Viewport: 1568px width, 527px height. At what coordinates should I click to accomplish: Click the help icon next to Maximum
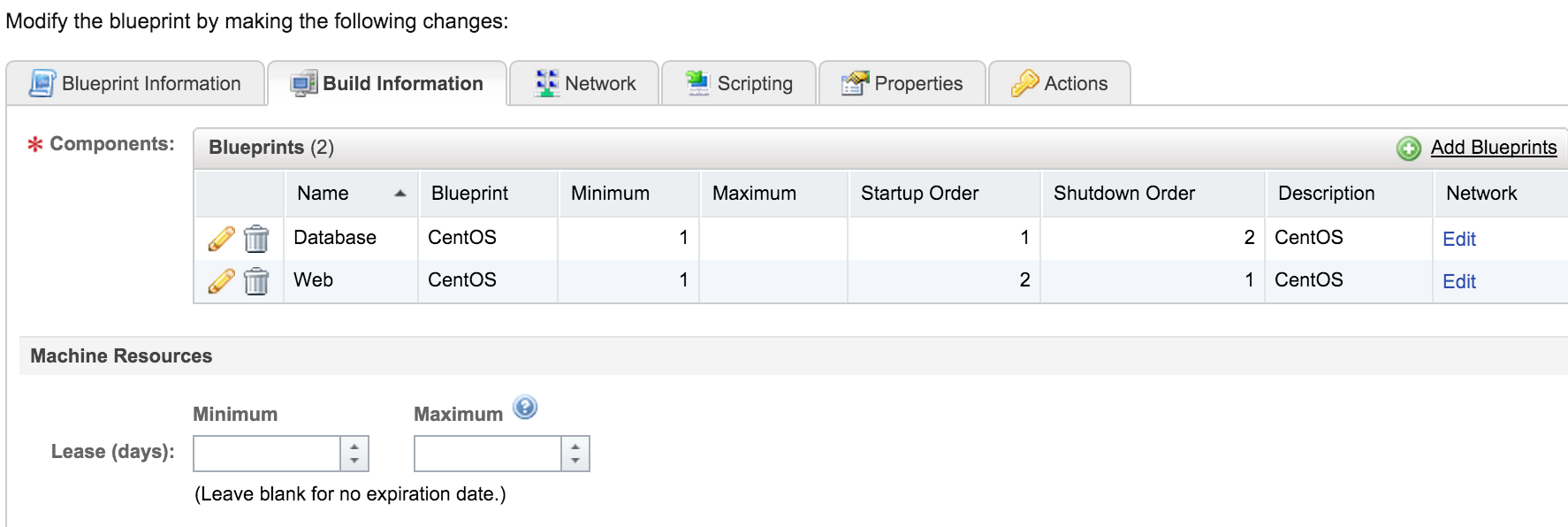pos(525,408)
